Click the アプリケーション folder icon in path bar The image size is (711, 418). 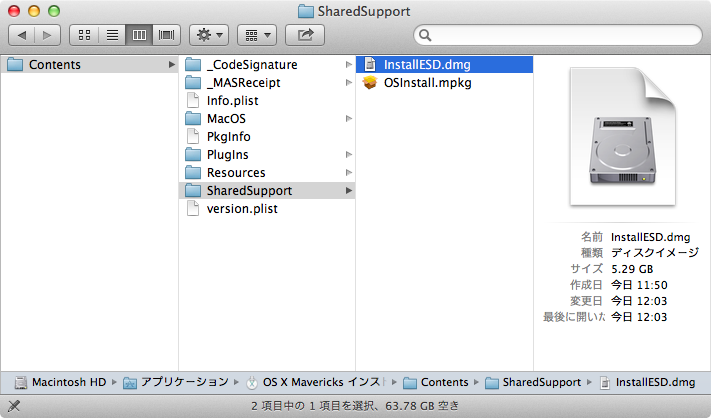coord(130,383)
